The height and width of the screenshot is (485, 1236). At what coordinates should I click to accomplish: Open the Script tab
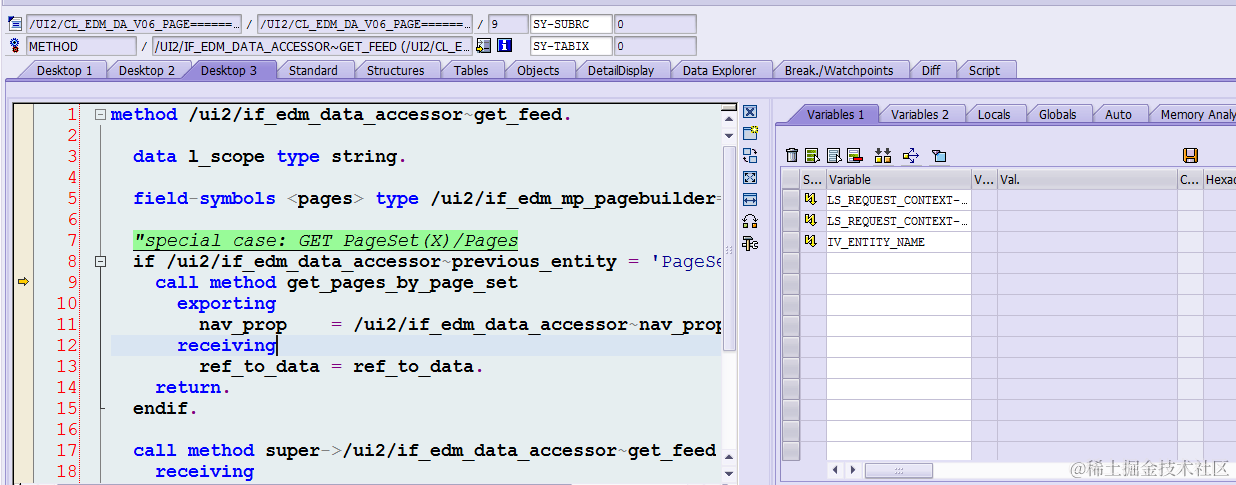984,70
